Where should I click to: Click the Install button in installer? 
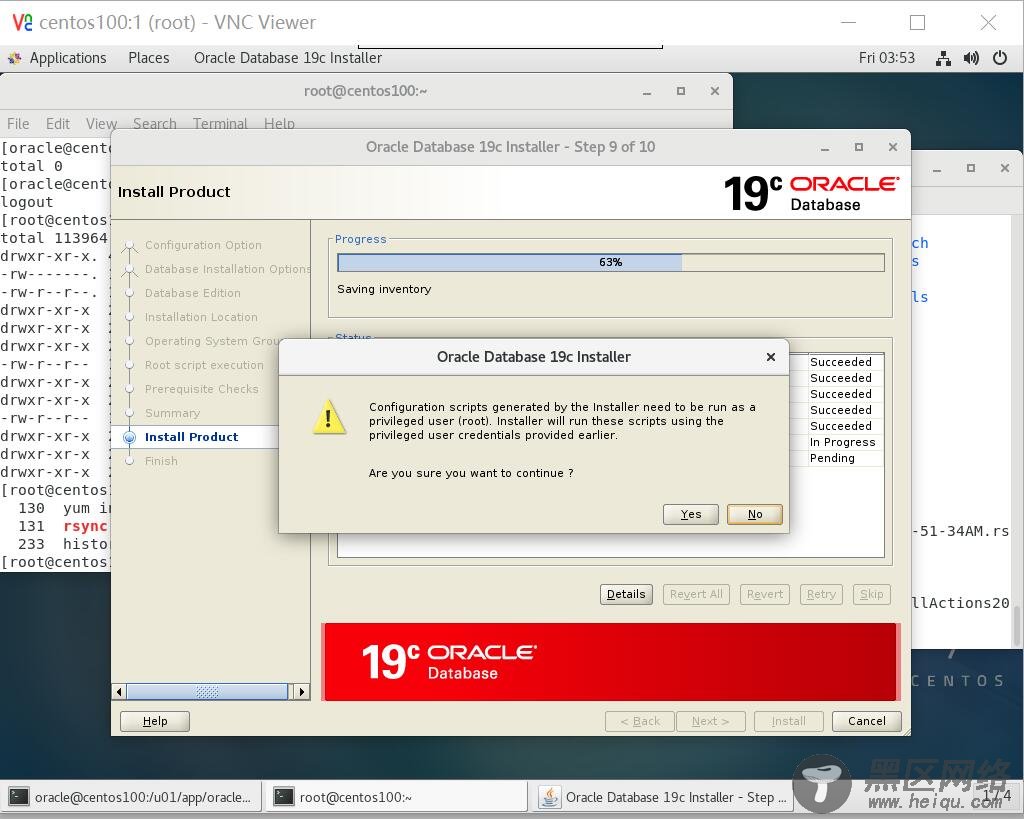pos(788,721)
